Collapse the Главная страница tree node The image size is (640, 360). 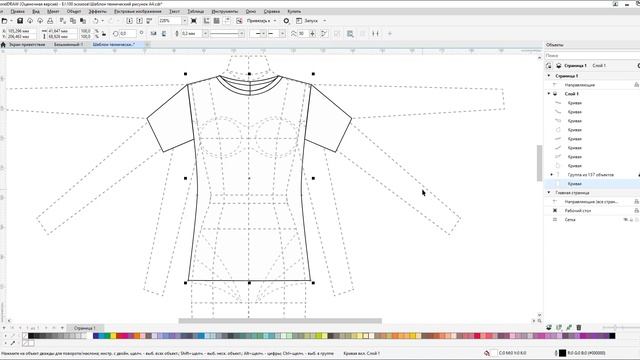click(549, 193)
